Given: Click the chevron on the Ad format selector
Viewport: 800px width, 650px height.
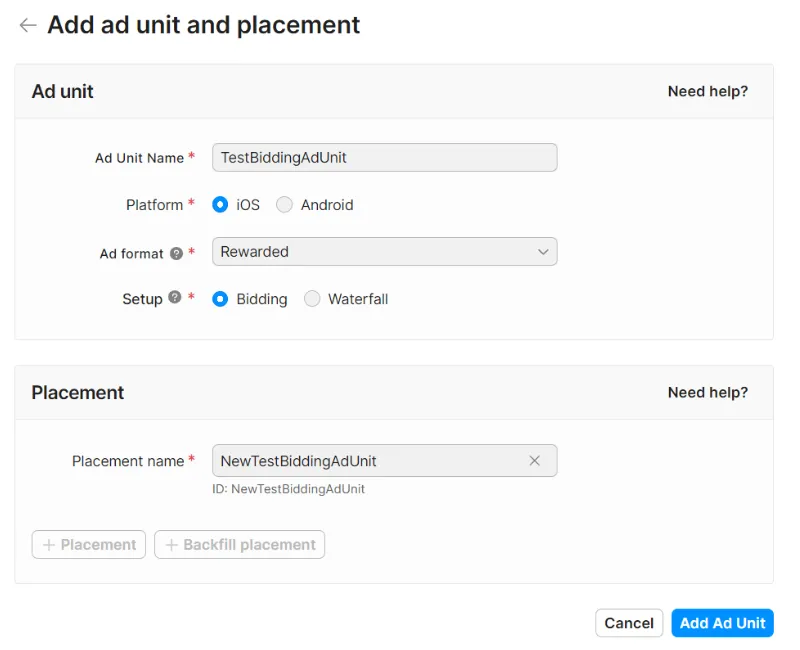Looking at the screenshot, I should [542, 252].
